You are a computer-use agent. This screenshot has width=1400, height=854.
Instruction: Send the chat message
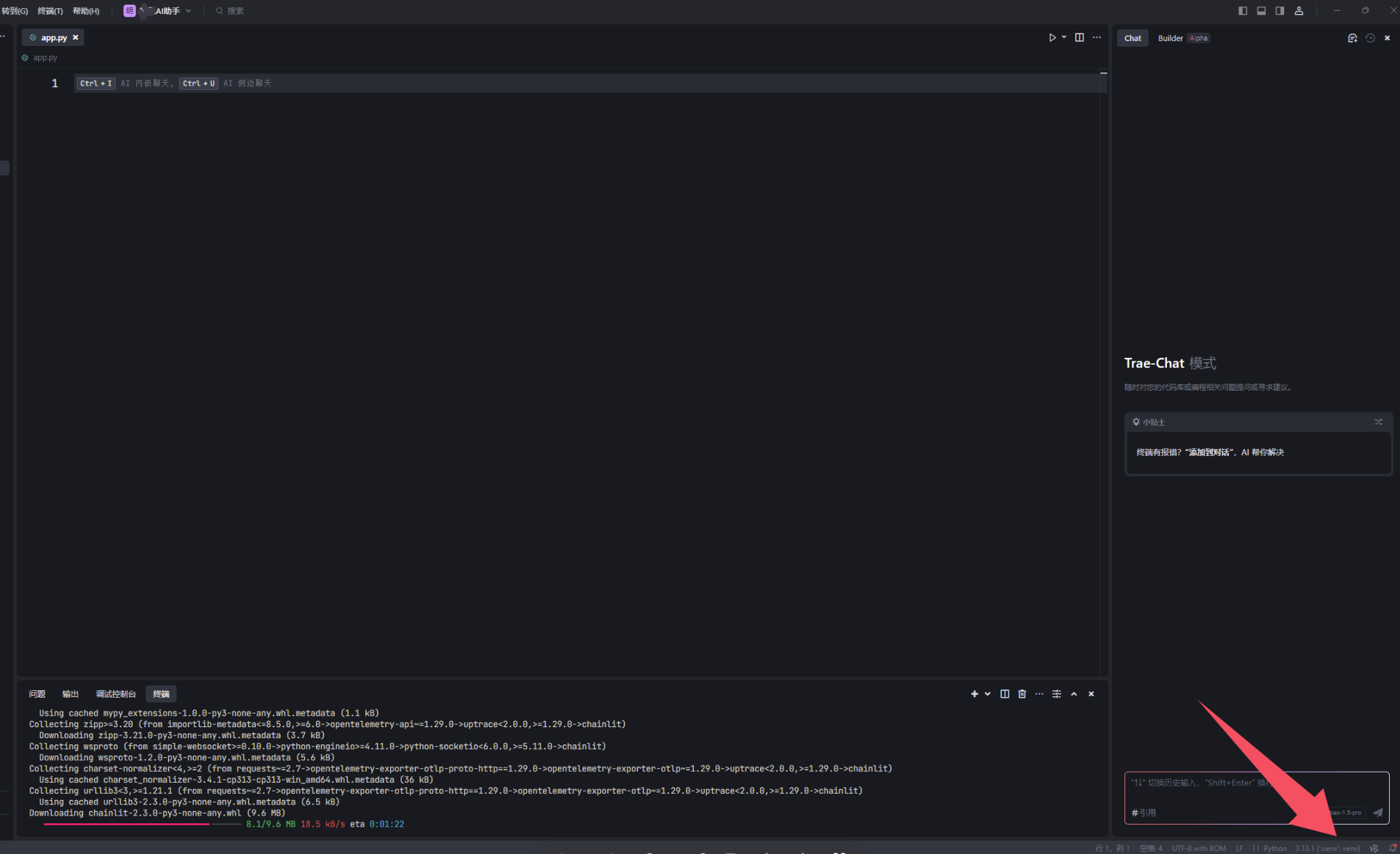tap(1377, 813)
